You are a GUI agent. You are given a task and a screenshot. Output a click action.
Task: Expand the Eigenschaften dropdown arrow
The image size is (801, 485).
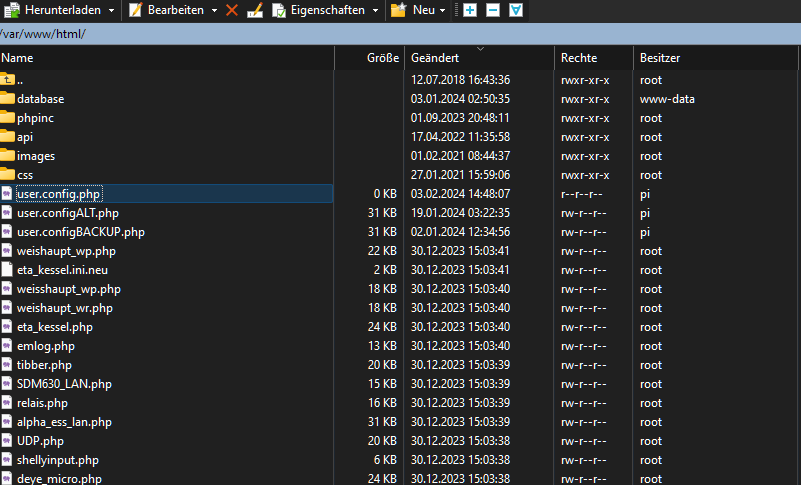(374, 10)
